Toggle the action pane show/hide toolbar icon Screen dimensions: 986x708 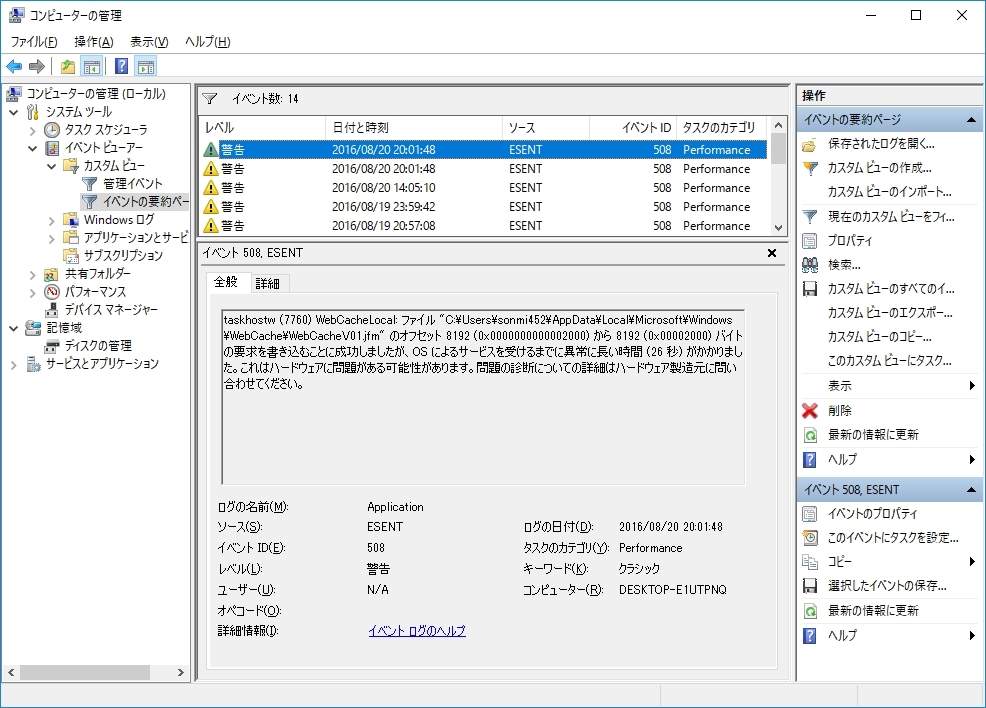(x=146, y=66)
